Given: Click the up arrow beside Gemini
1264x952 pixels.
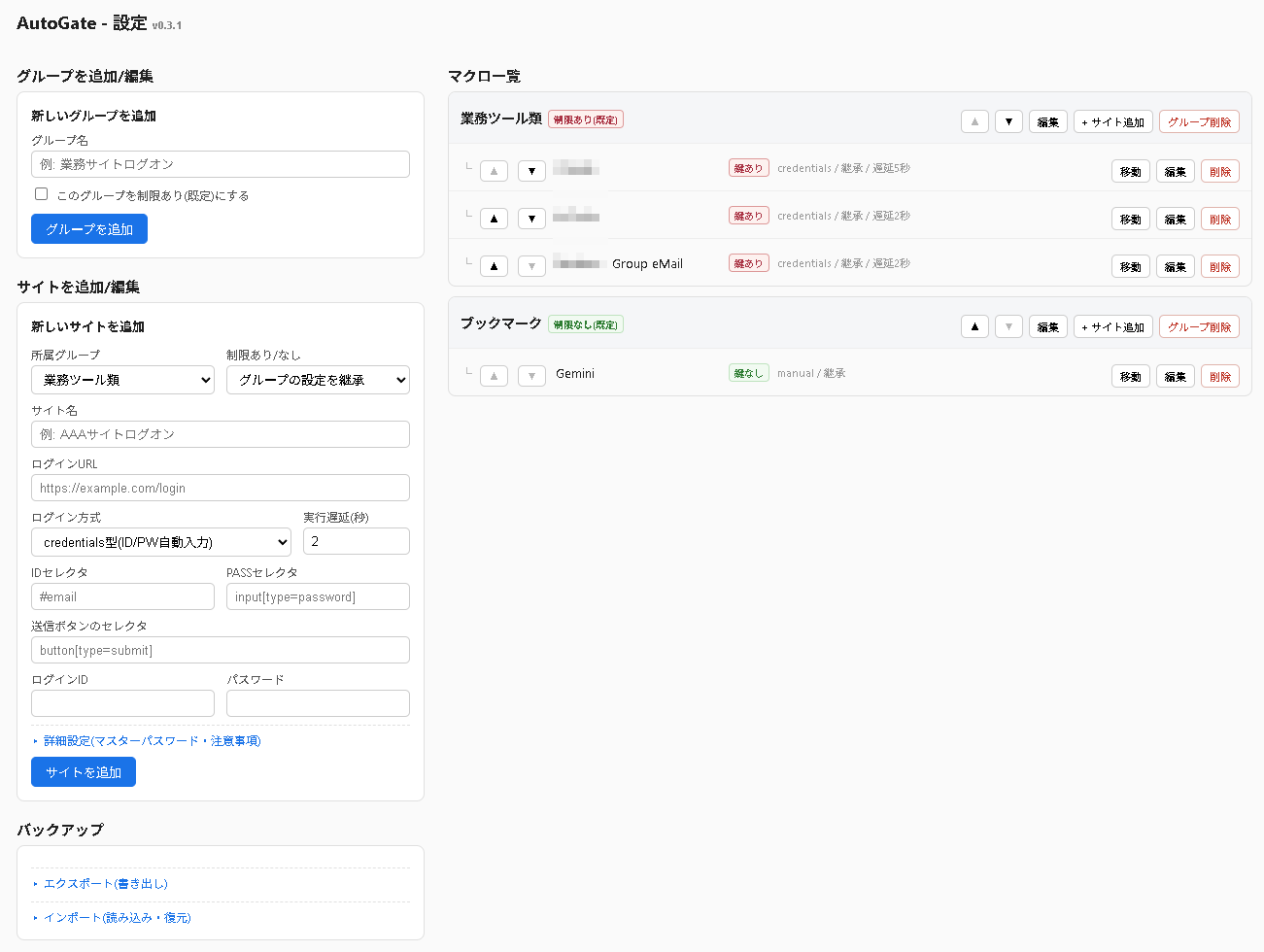Looking at the screenshot, I should click(x=494, y=376).
